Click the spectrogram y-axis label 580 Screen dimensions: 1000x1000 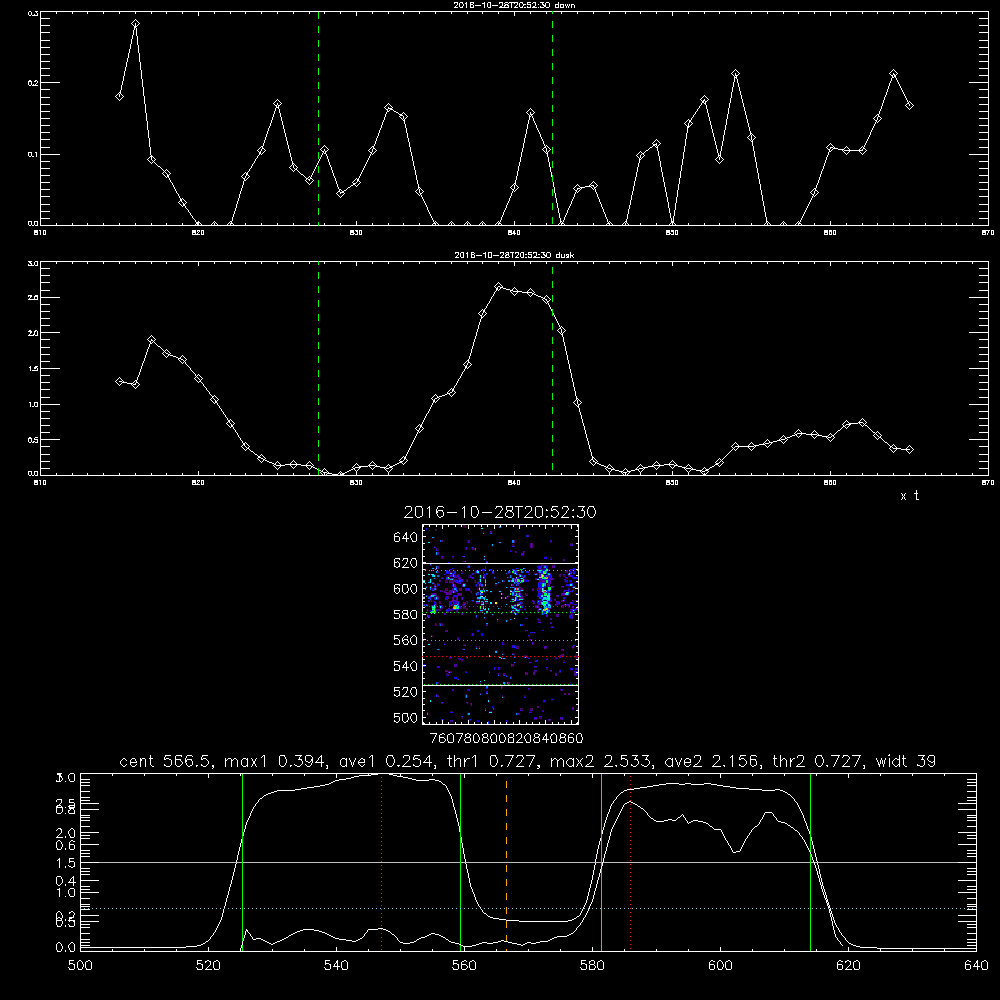406,615
